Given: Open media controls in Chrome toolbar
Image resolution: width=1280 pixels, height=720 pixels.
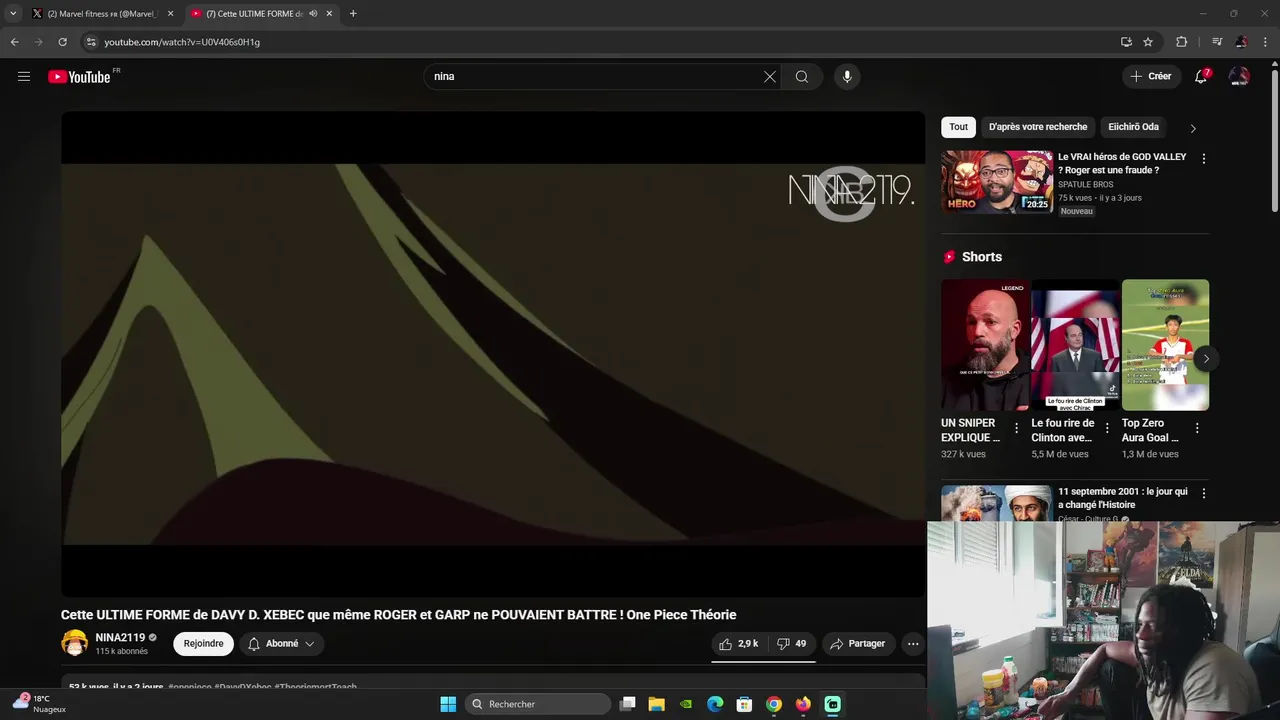Looking at the screenshot, I should (1217, 42).
